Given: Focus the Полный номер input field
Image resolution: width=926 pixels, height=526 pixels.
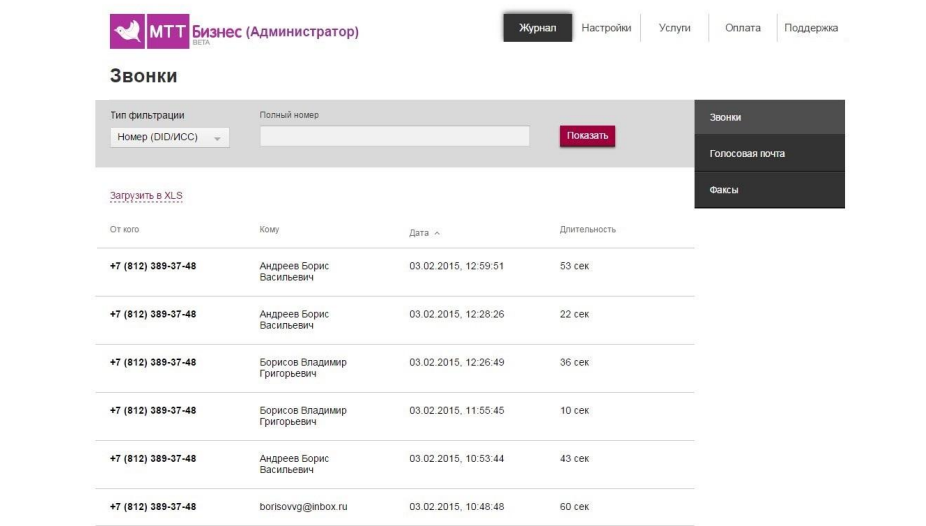Looking at the screenshot, I should point(394,137).
